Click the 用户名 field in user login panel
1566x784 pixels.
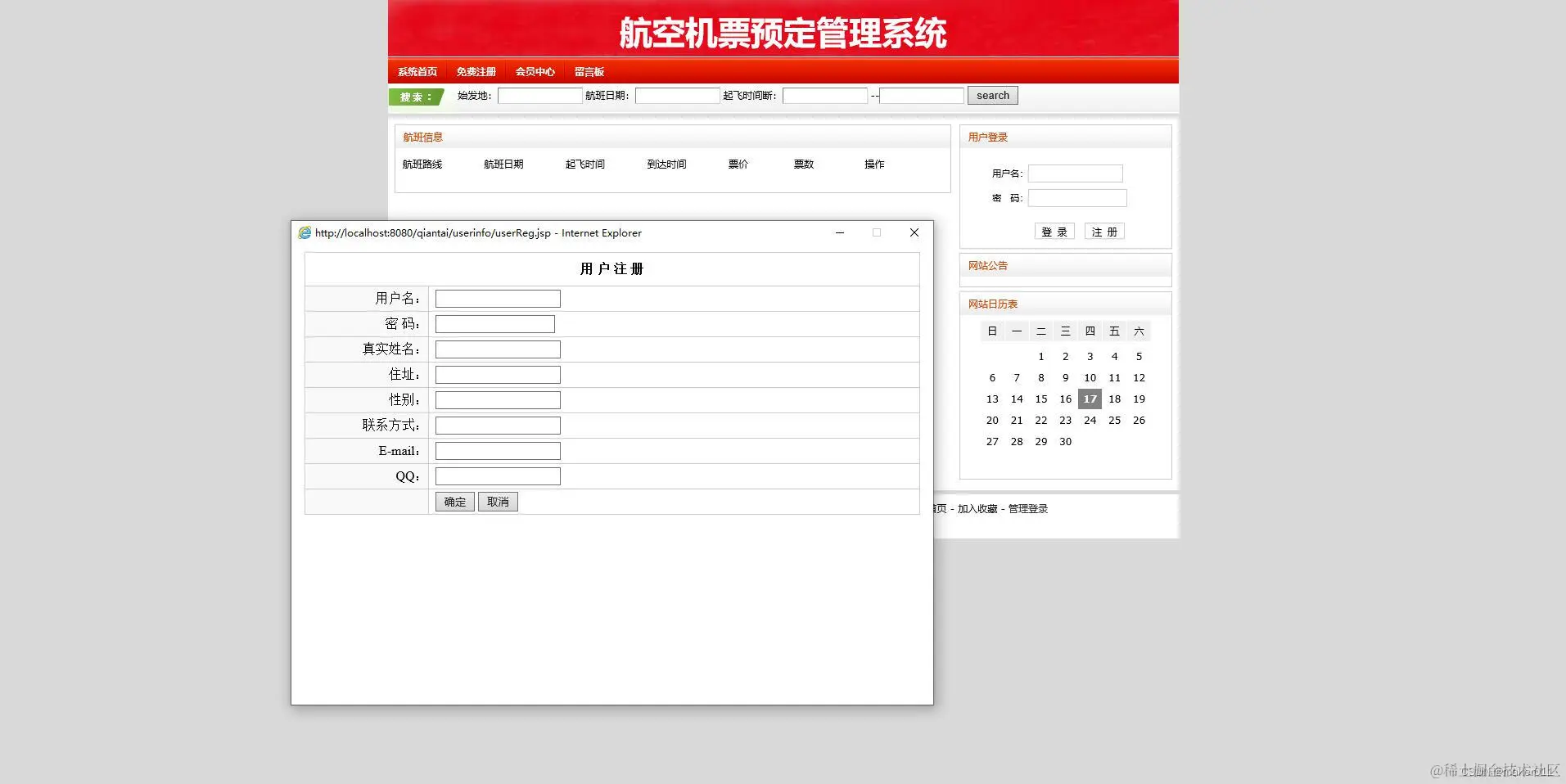[x=1075, y=173]
